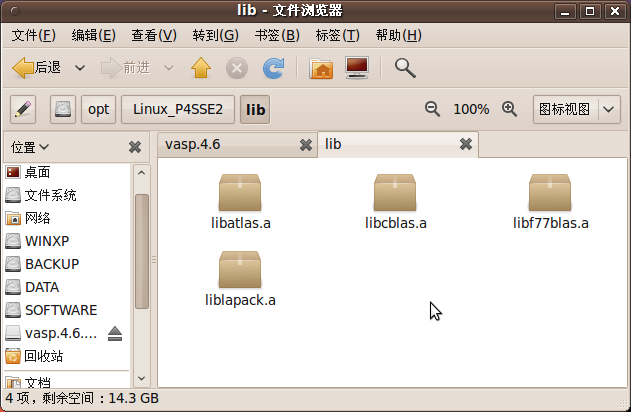Open the 帮助(H) menu
Image resolution: width=631 pixels, height=412 pixels.
coord(398,35)
